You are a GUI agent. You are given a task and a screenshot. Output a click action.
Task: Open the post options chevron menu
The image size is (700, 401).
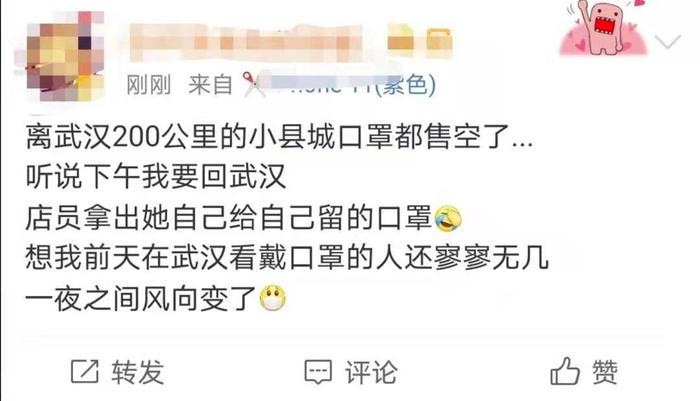click(x=668, y=42)
